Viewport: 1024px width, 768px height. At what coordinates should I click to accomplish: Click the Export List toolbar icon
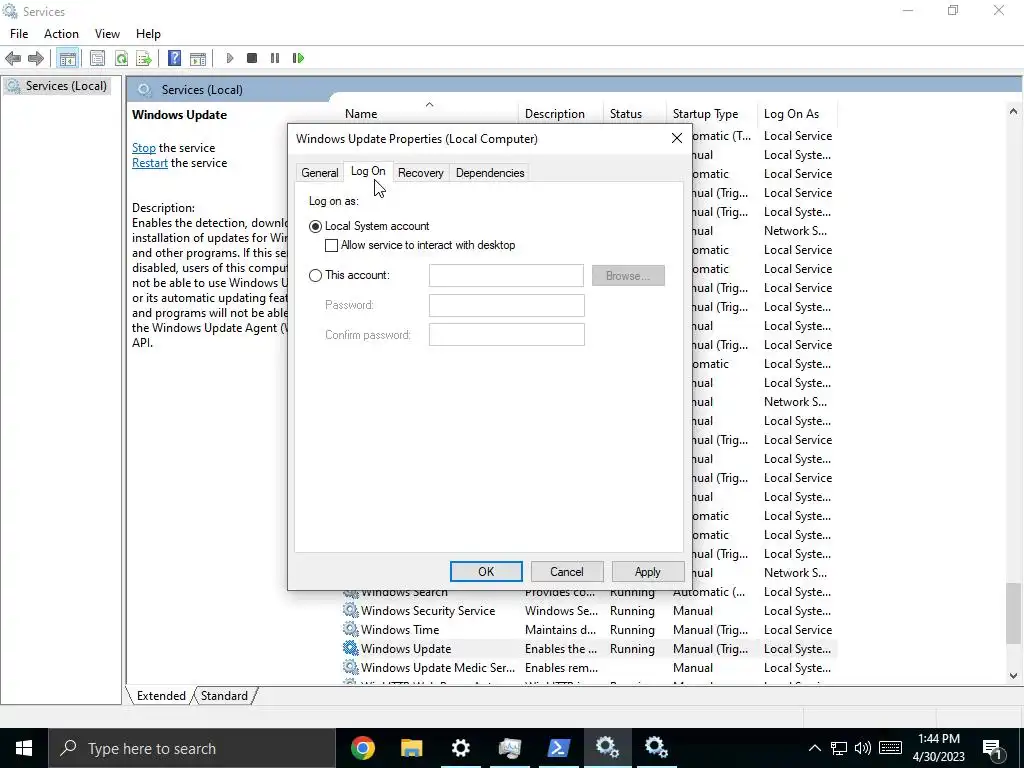tap(144, 58)
